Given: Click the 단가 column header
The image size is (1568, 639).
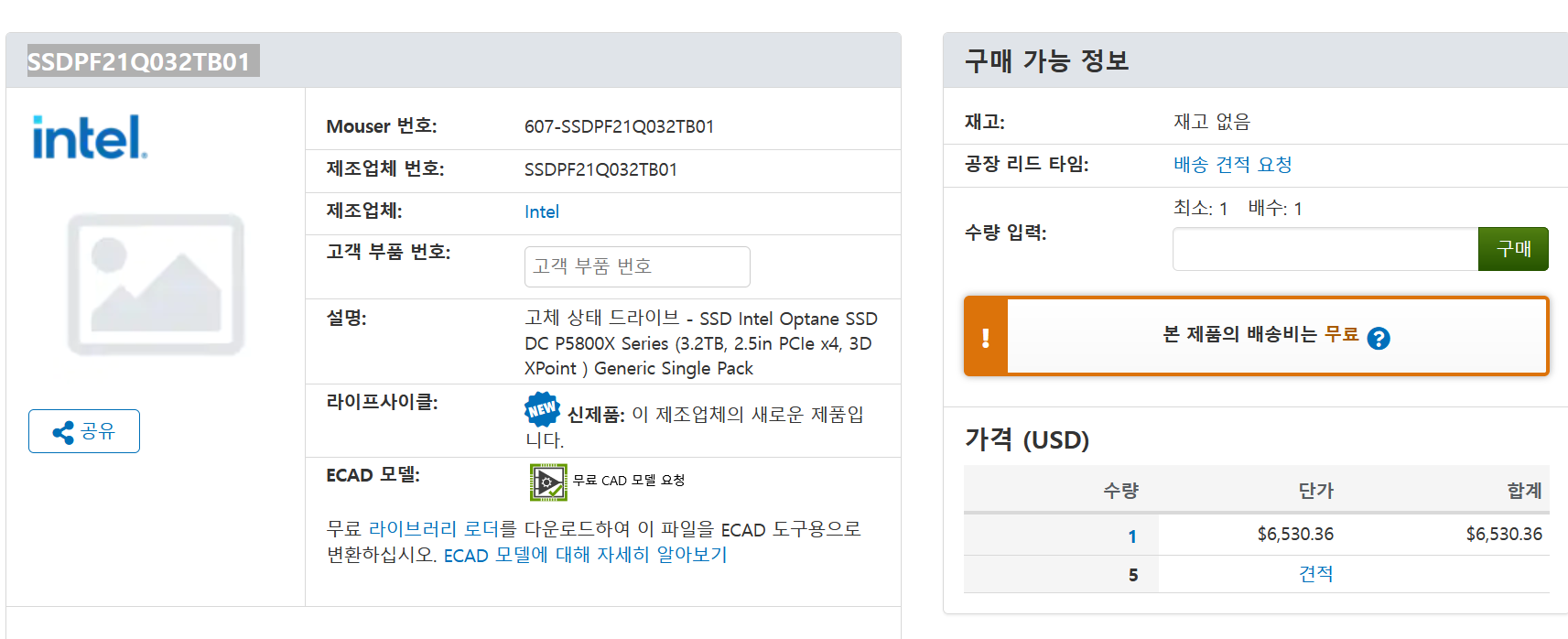Looking at the screenshot, I should (x=1315, y=491).
